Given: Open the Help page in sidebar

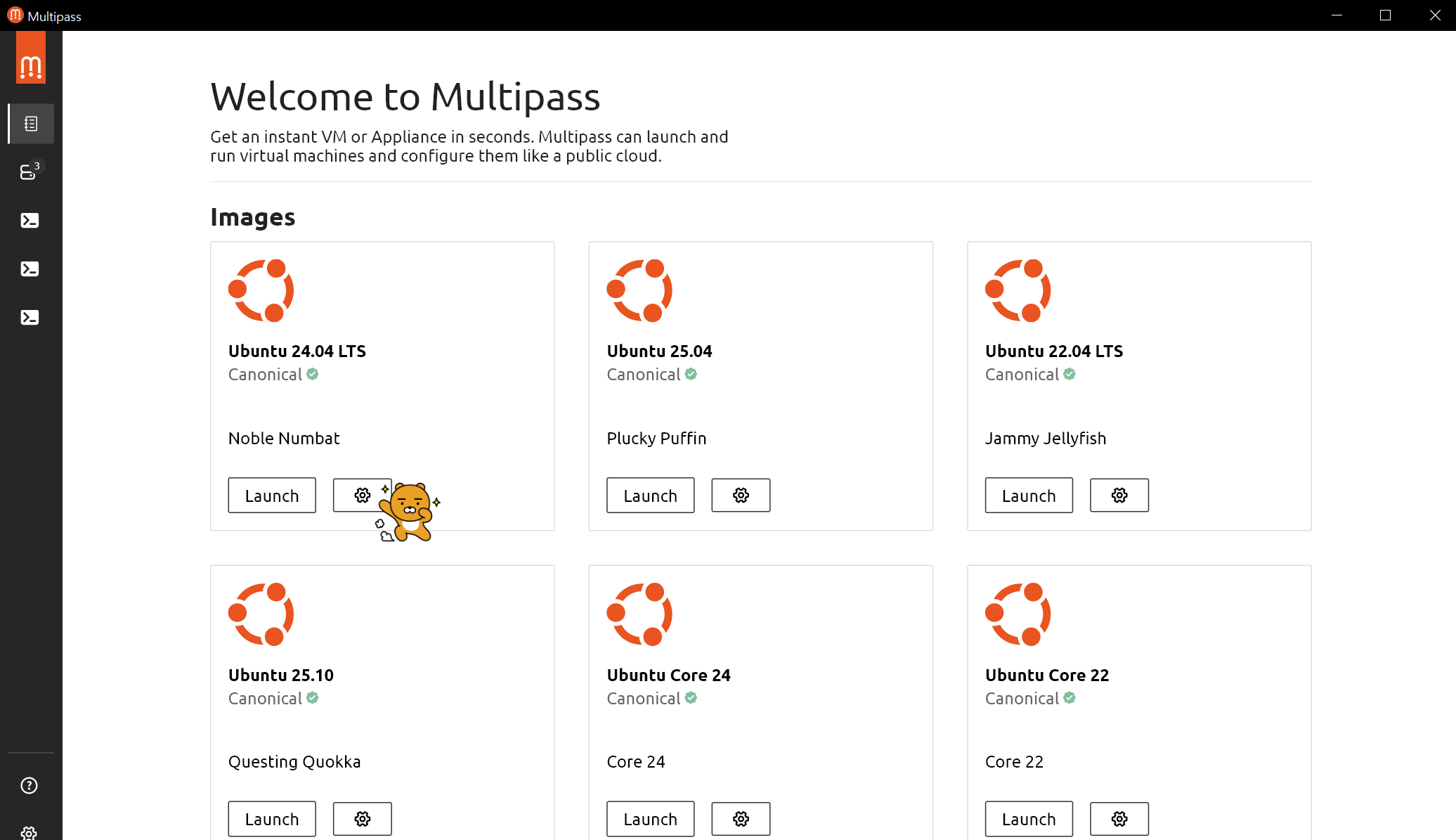Looking at the screenshot, I should tap(30, 785).
